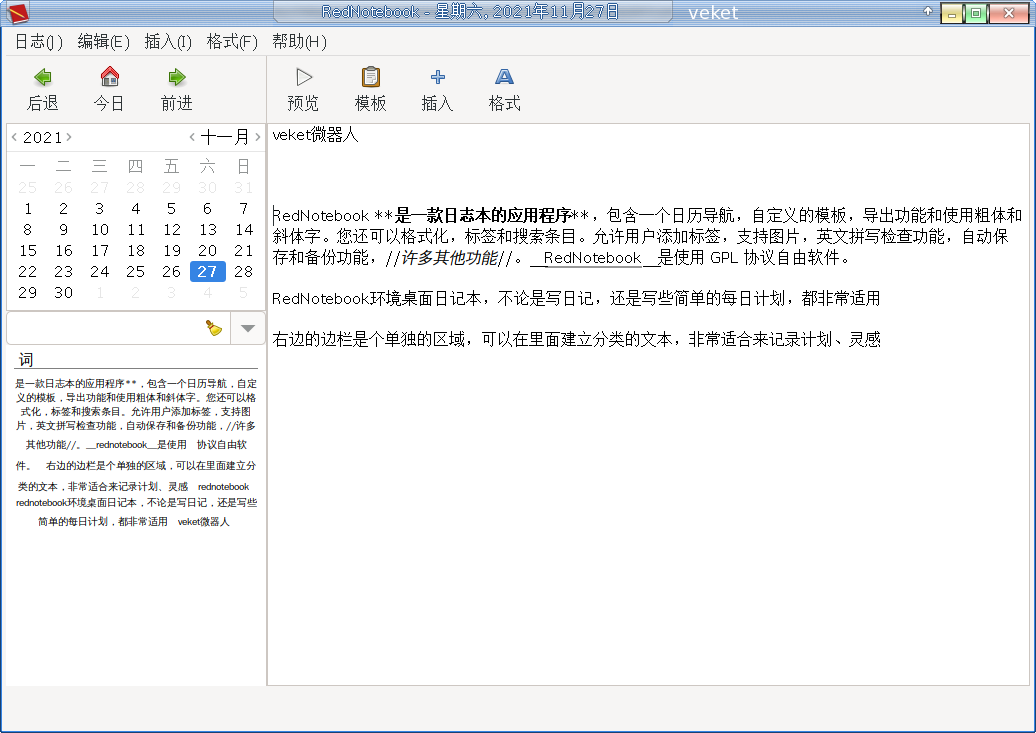Select November 28 in the calendar
Screen dimensions: 1036x733
click(x=244, y=272)
